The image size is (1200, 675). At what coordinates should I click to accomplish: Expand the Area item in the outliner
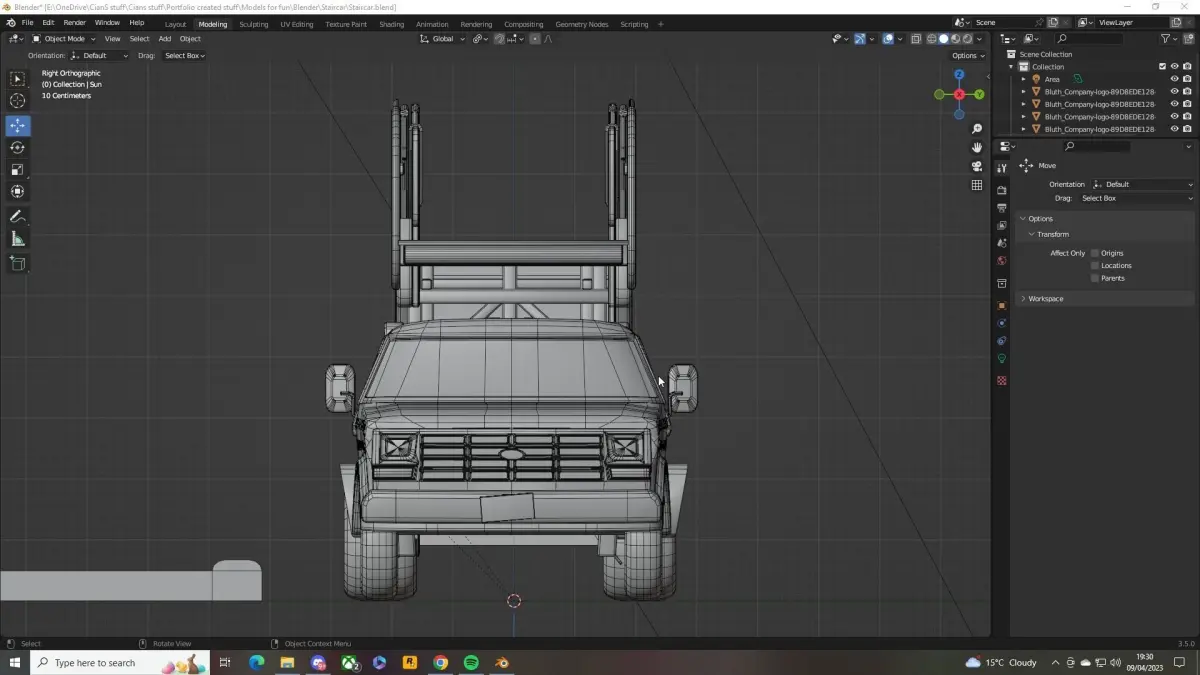1023,79
